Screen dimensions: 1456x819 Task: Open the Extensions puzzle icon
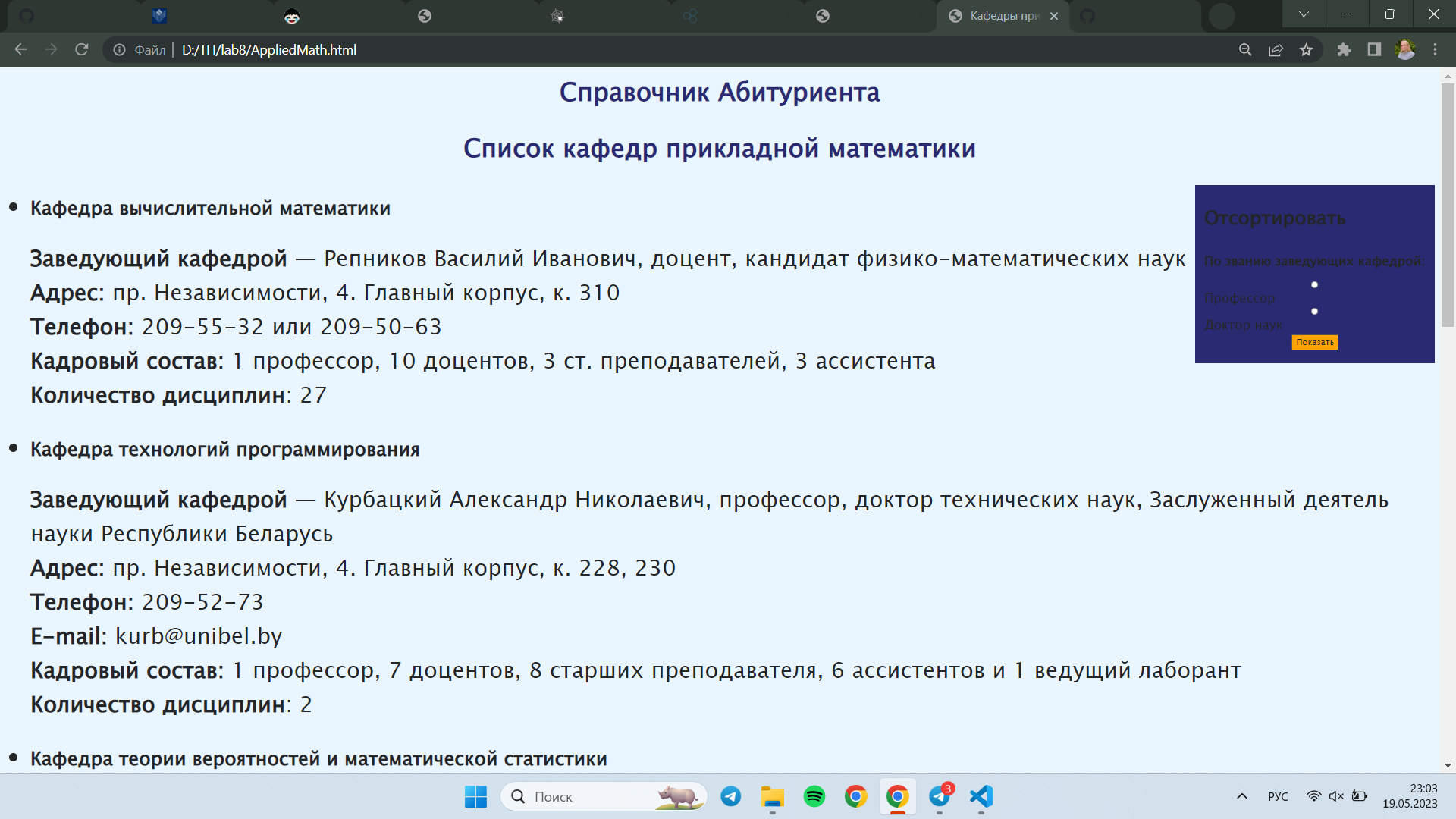(1344, 49)
